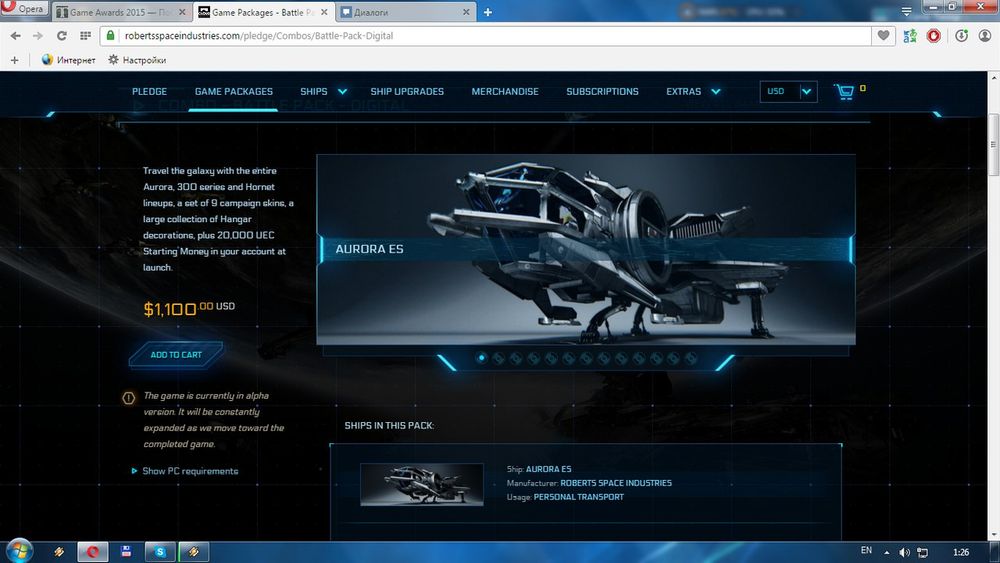Open the USD currency dropdown

788,92
